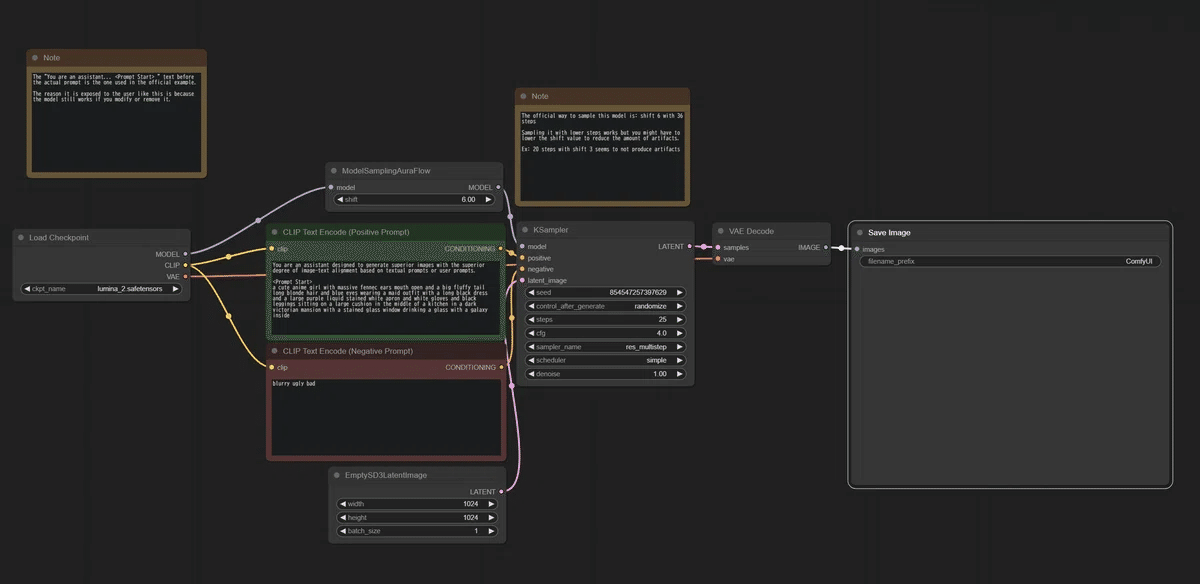Select the Save Image node title

[x=889, y=233]
